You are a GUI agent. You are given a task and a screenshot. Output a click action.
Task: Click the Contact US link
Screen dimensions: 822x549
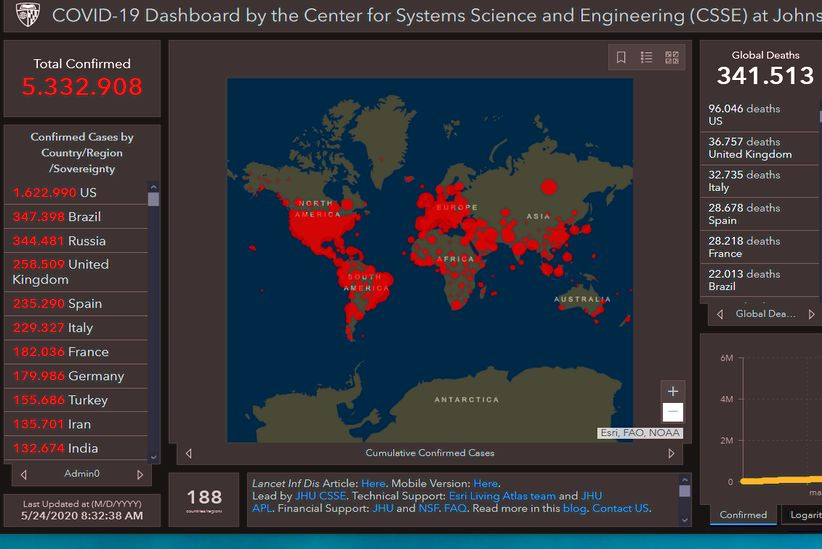pyautogui.click(x=620, y=508)
